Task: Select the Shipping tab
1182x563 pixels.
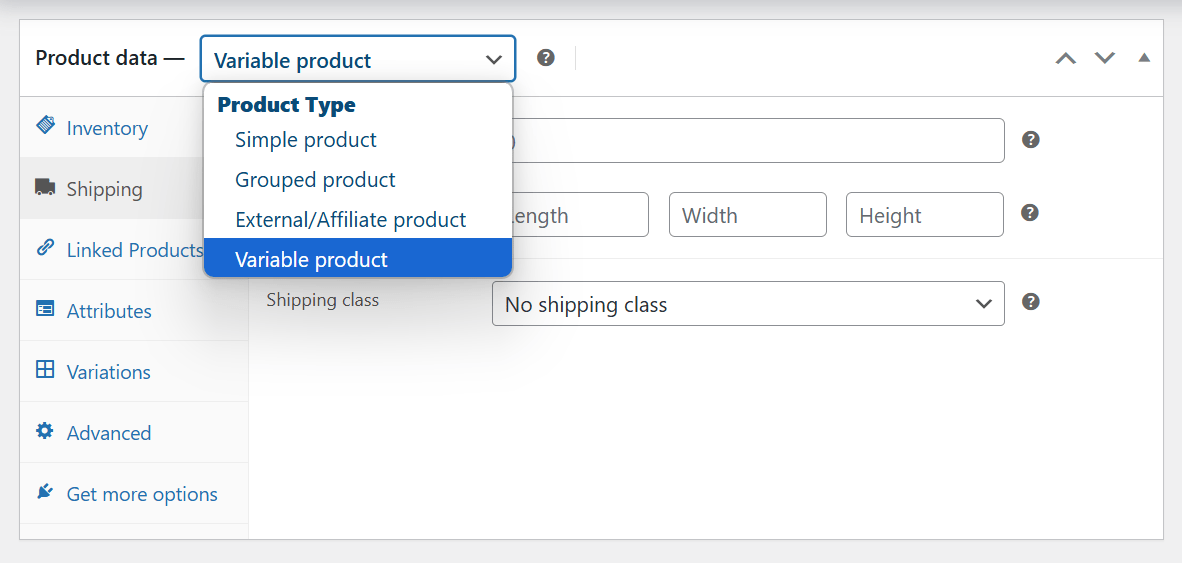Action: tap(133, 188)
